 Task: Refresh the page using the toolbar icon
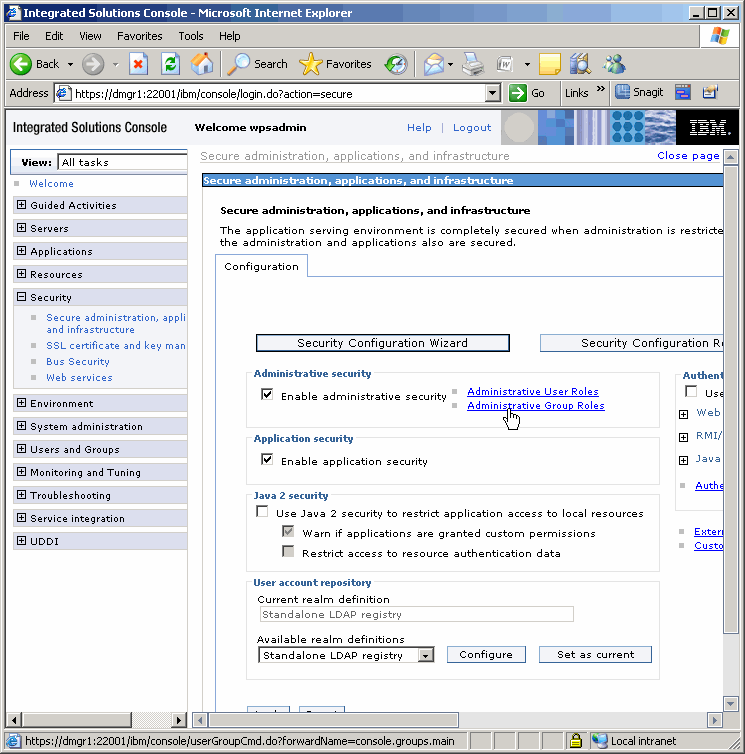170,64
